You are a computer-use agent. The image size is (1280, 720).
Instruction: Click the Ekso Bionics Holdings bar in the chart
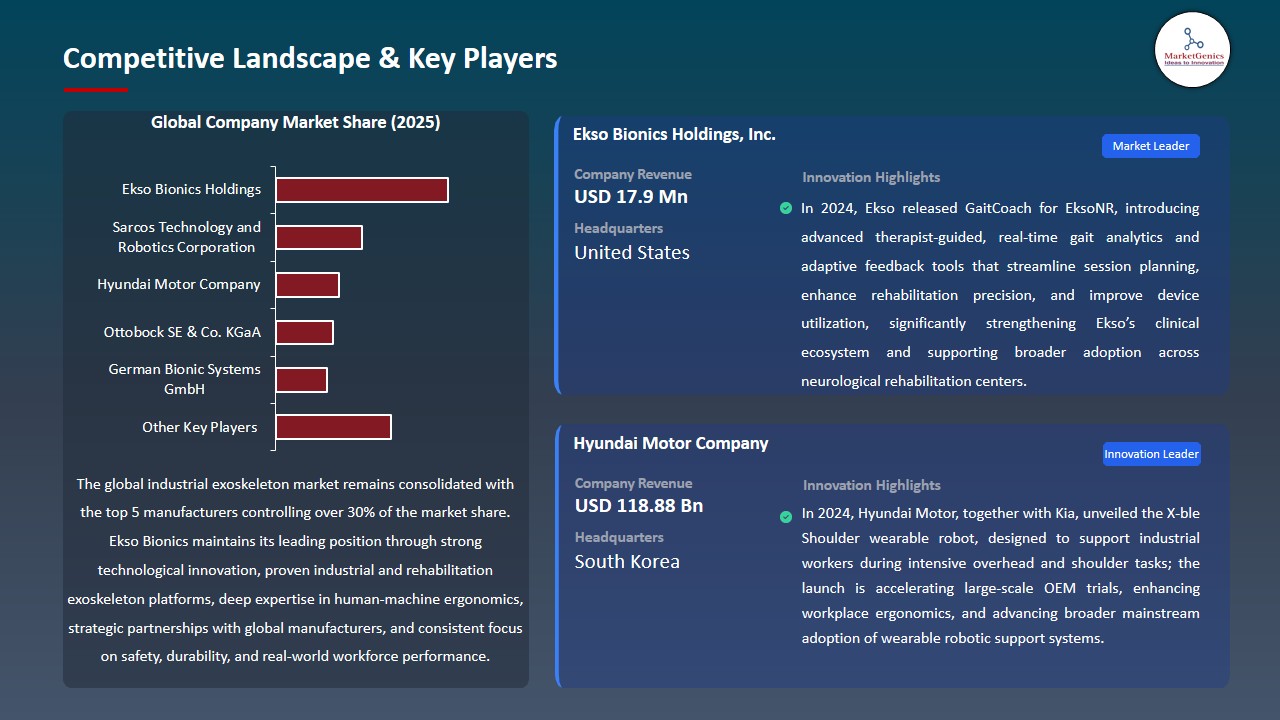tap(362, 189)
